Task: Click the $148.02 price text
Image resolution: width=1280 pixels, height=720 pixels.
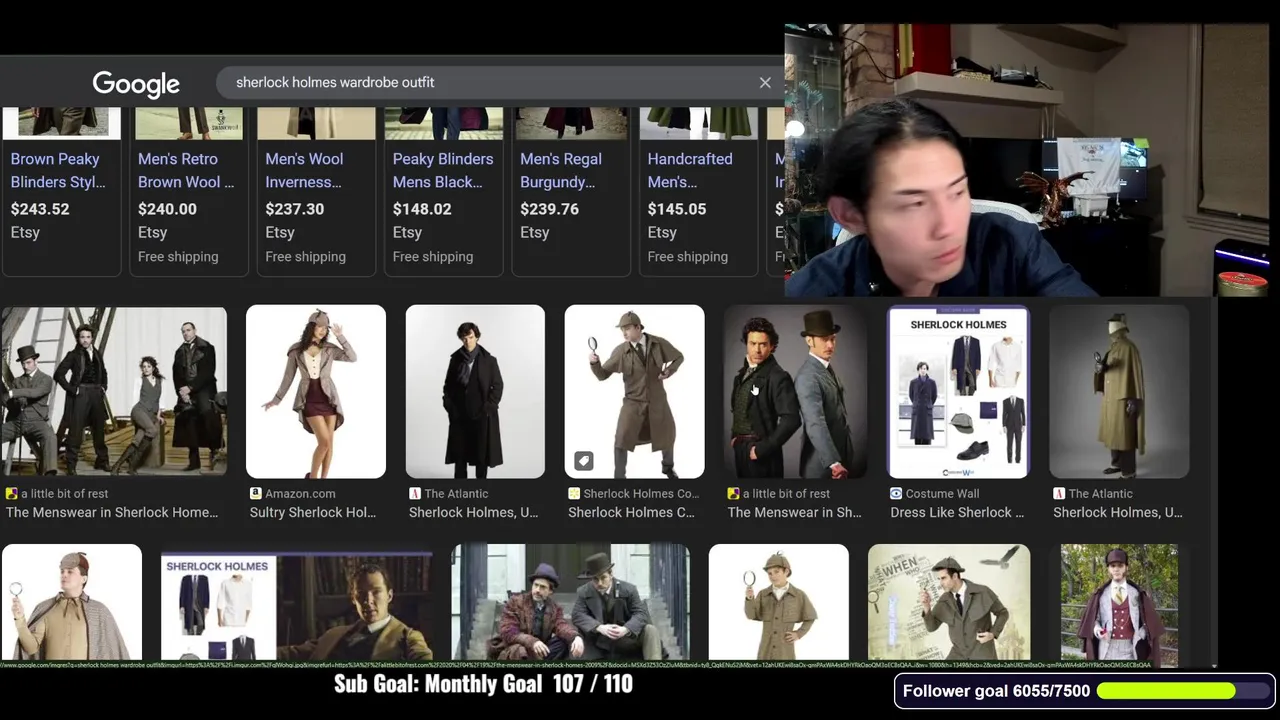Action: pyautogui.click(x=422, y=209)
